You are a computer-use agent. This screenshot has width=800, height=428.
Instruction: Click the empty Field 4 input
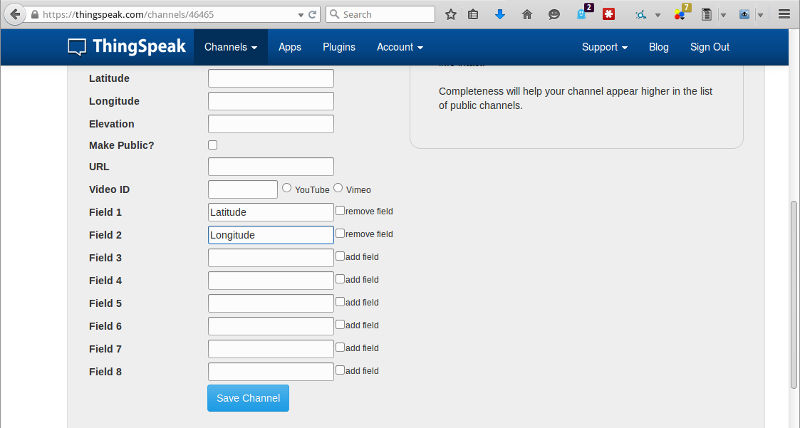271,281
